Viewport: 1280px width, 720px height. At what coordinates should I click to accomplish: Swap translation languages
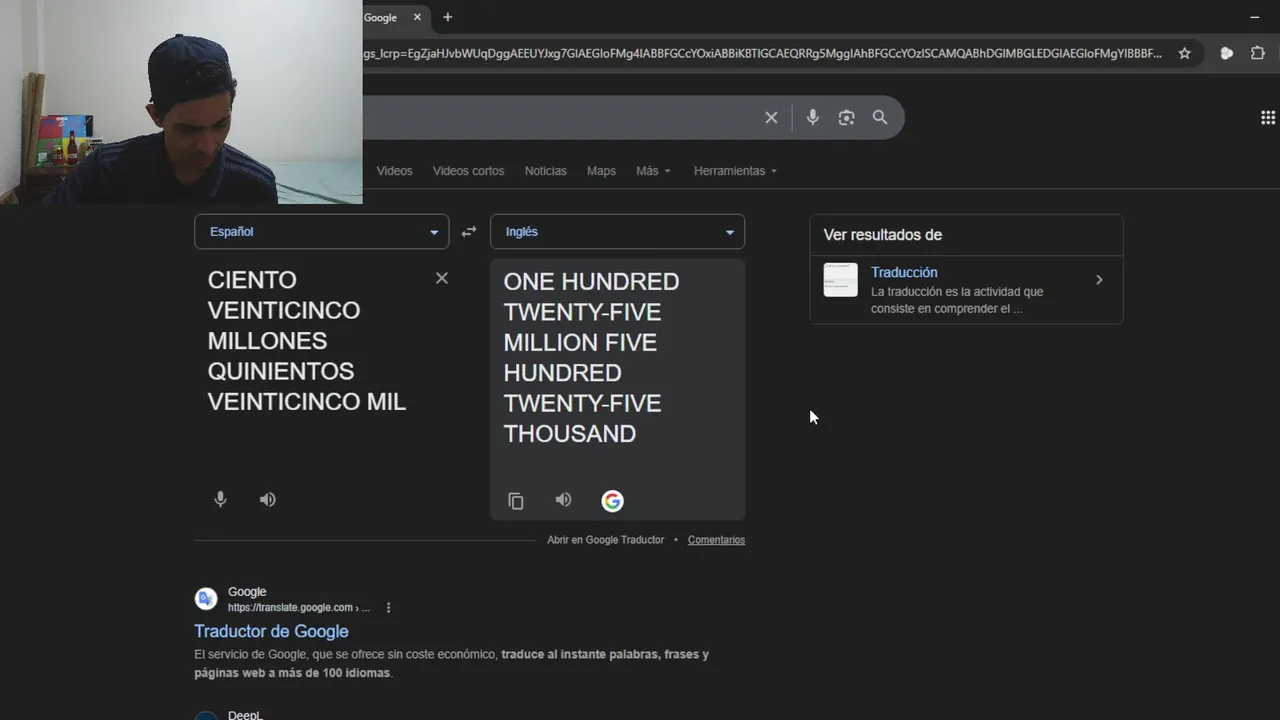click(469, 232)
